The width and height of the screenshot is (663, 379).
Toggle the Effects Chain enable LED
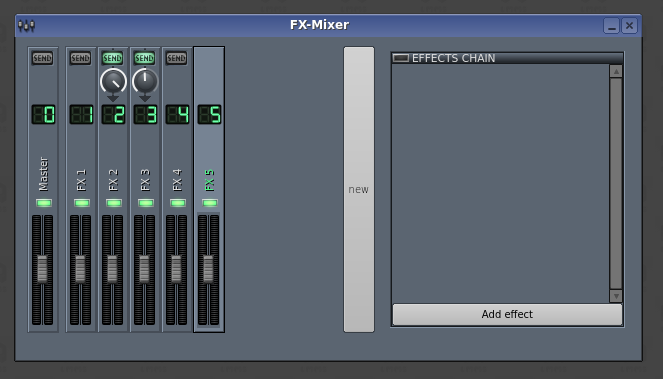click(x=401, y=58)
